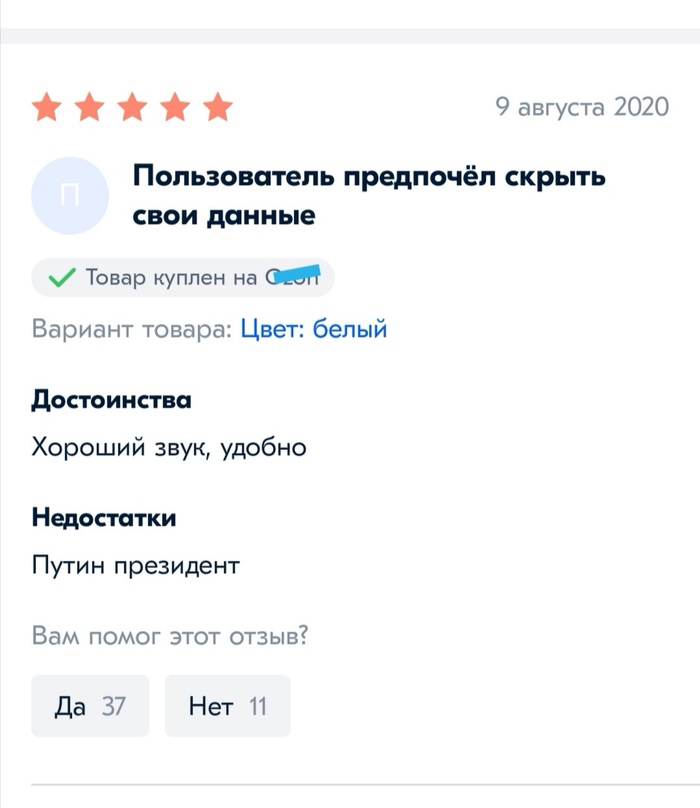
Task: Click the fifth rating star
Action: tap(218, 107)
